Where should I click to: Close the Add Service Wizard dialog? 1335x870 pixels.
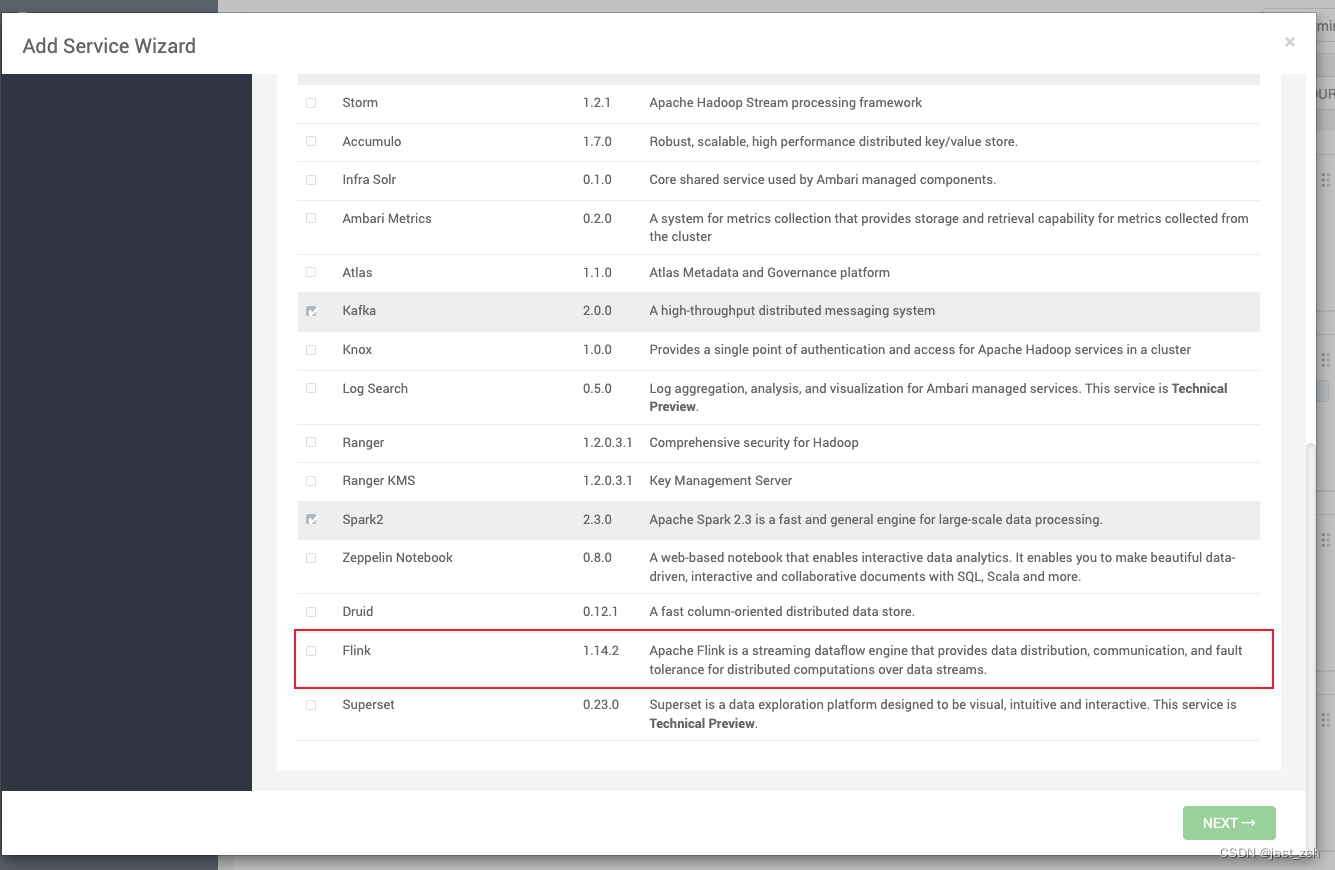click(1290, 42)
